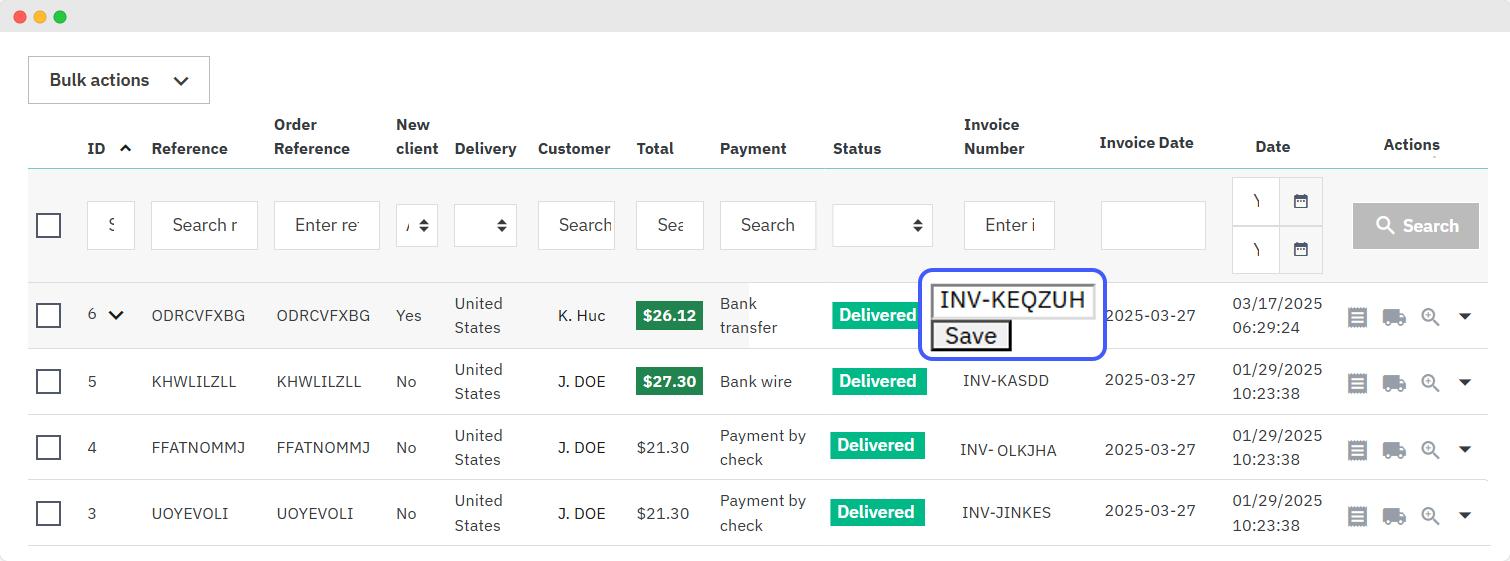This screenshot has height=561, width=1510.
Task: Open the Status filter dropdown
Action: point(882,226)
